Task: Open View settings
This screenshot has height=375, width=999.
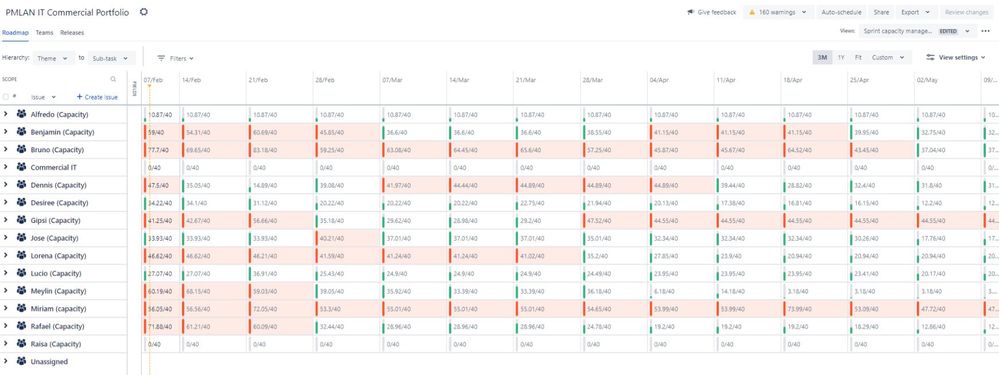Action: tap(956, 57)
